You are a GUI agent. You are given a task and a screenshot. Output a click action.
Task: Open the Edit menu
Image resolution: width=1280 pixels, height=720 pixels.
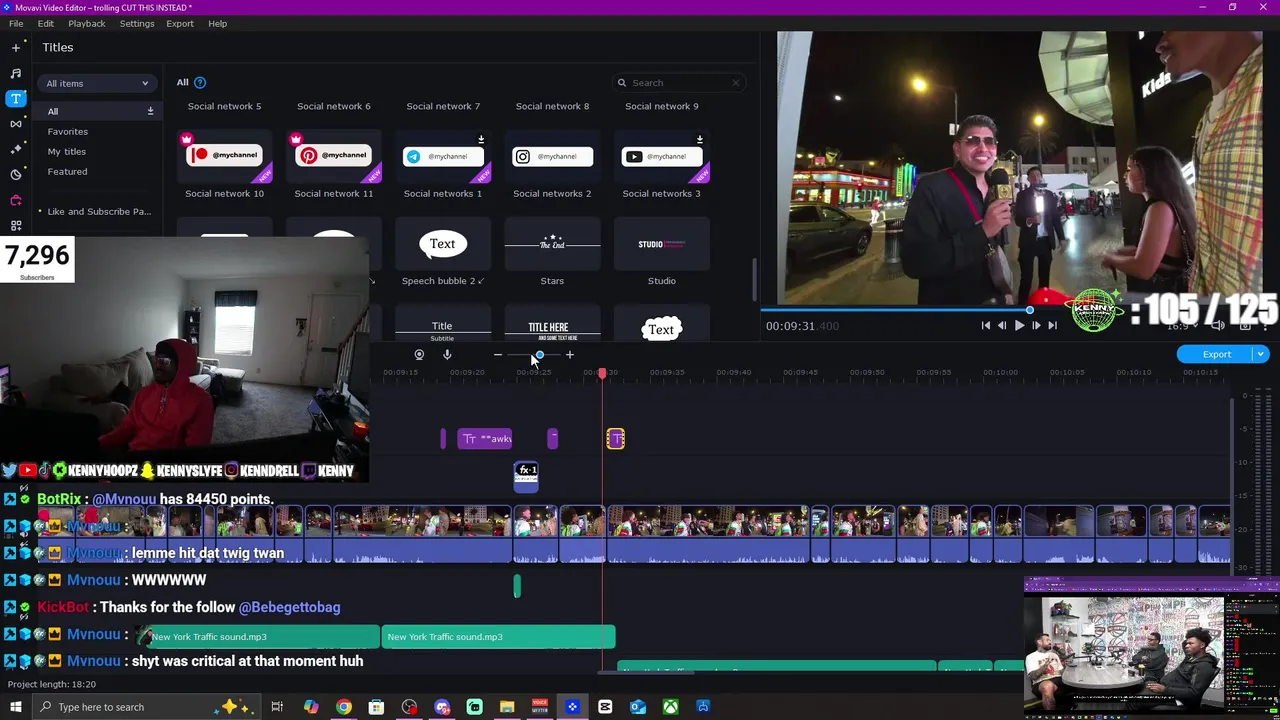click(46, 23)
